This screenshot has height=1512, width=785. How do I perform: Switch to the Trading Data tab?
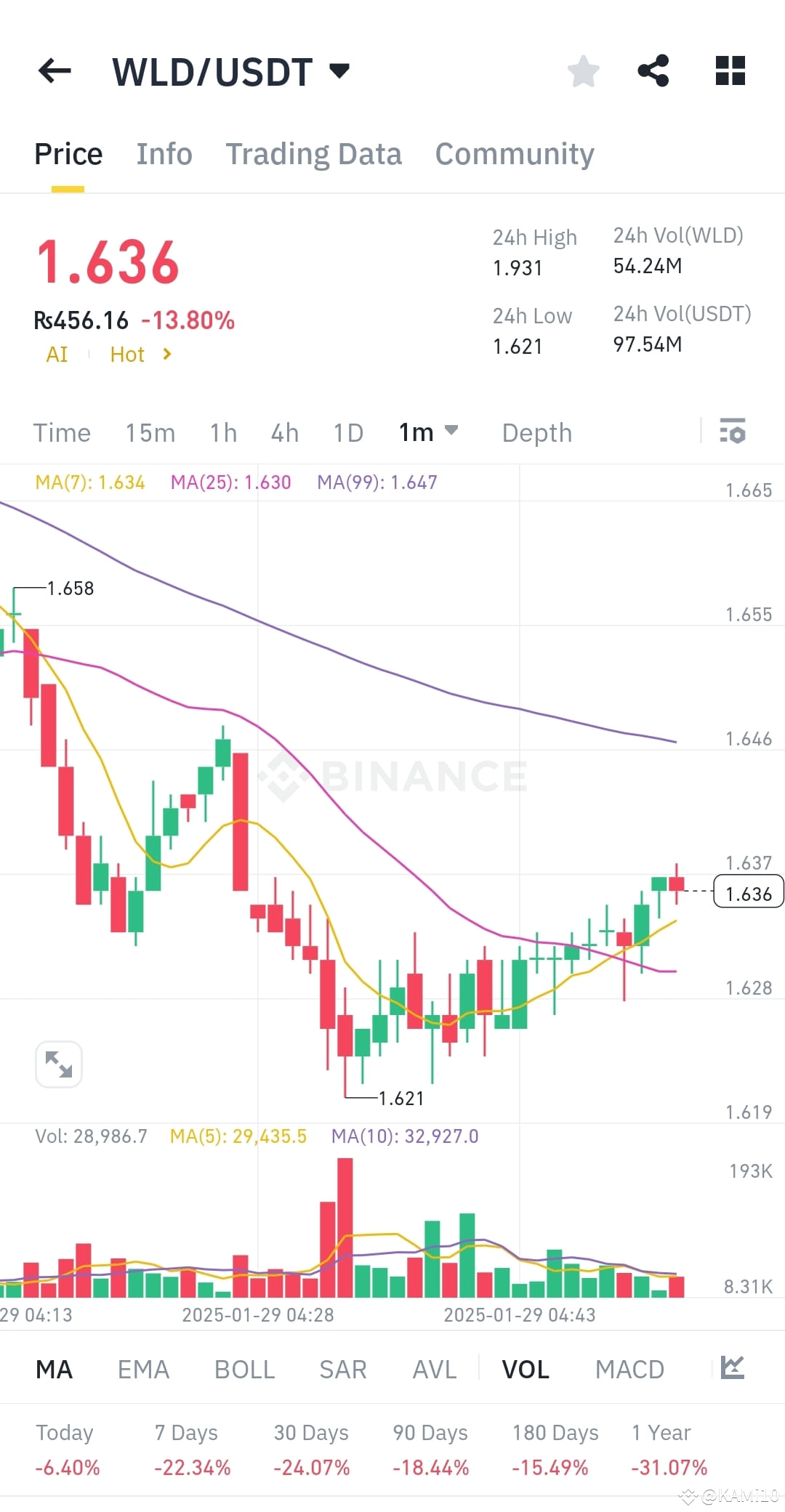click(x=314, y=153)
